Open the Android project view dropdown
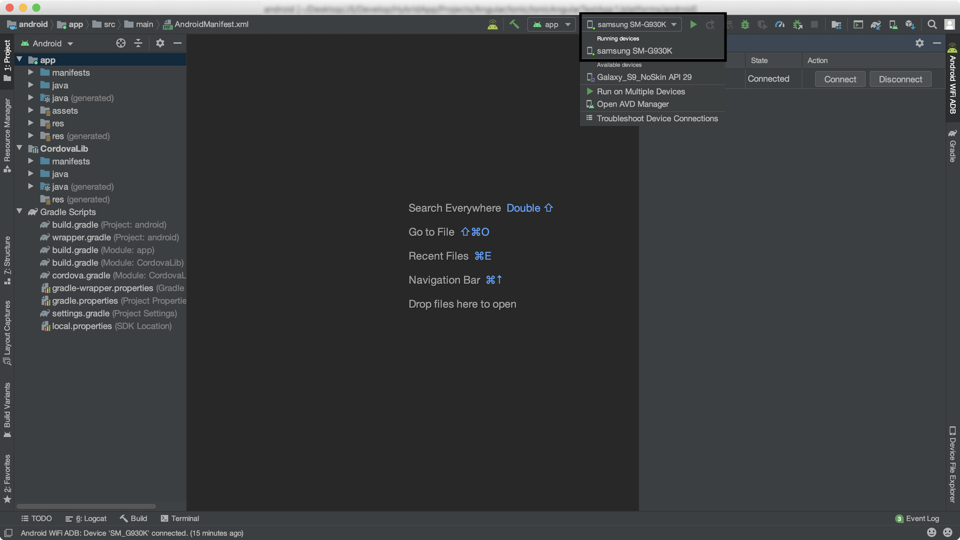The width and height of the screenshot is (960, 540). [47, 43]
